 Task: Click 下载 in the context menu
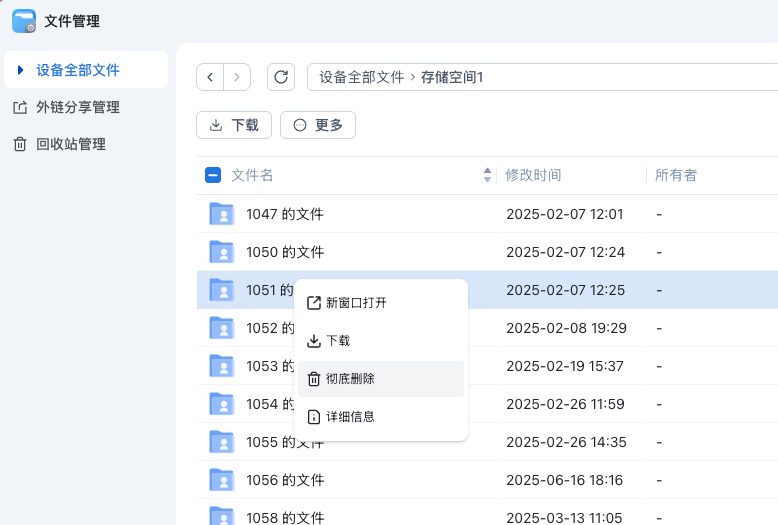[x=338, y=341]
